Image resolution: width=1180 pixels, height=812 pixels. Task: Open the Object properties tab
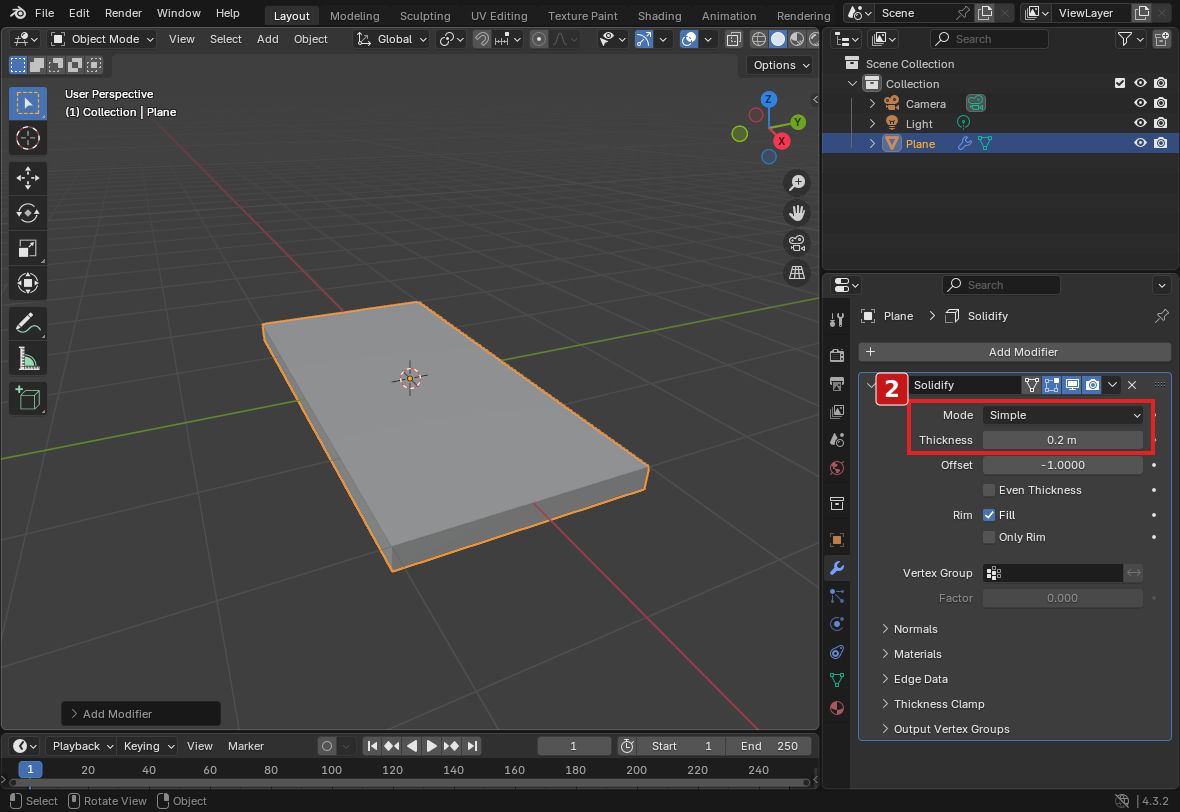[837, 540]
